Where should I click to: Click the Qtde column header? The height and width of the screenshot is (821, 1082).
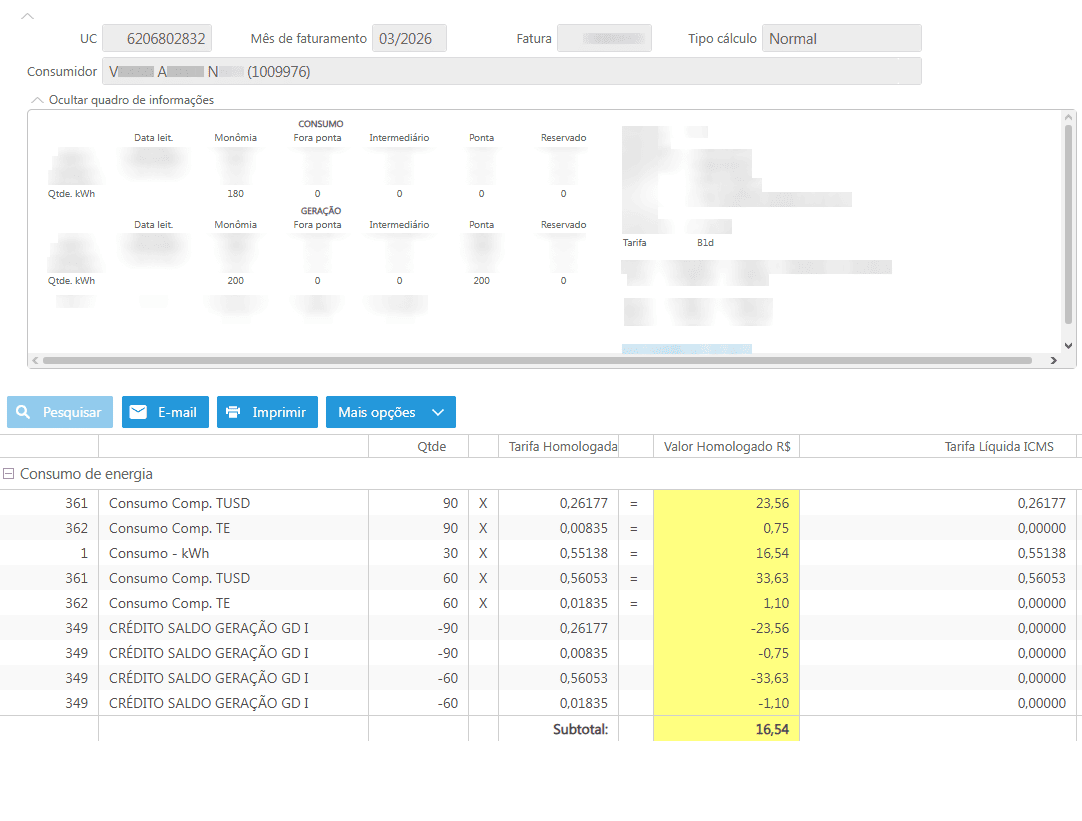pyautogui.click(x=431, y=447)
